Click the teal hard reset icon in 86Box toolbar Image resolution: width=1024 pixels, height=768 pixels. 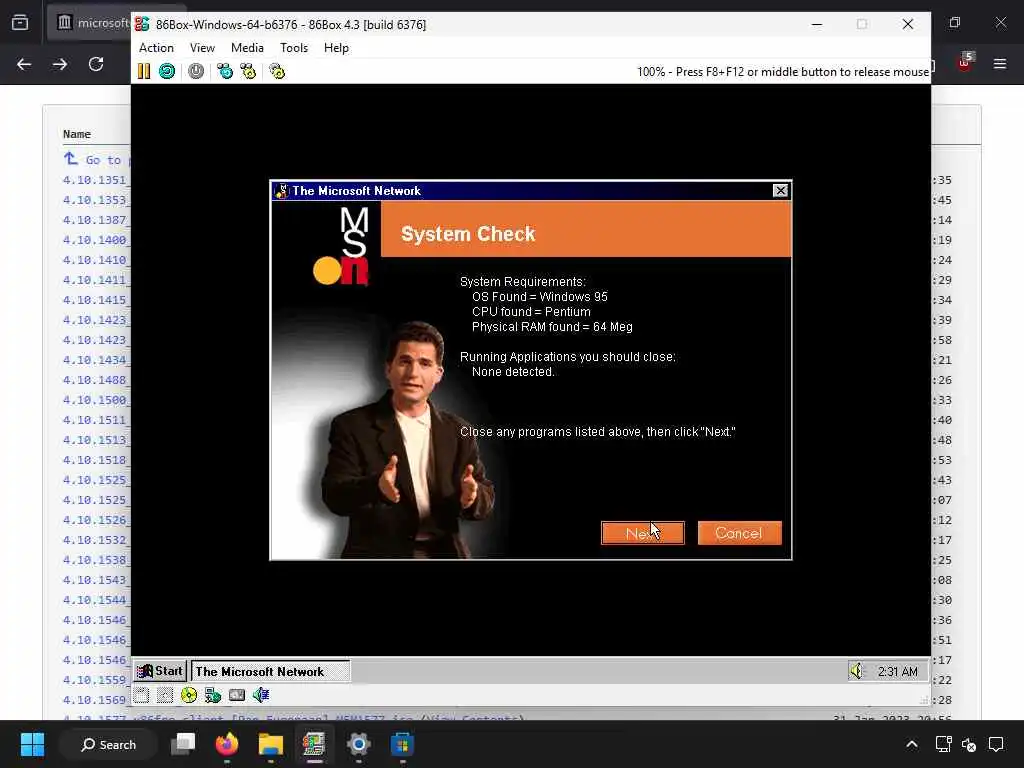167,71
